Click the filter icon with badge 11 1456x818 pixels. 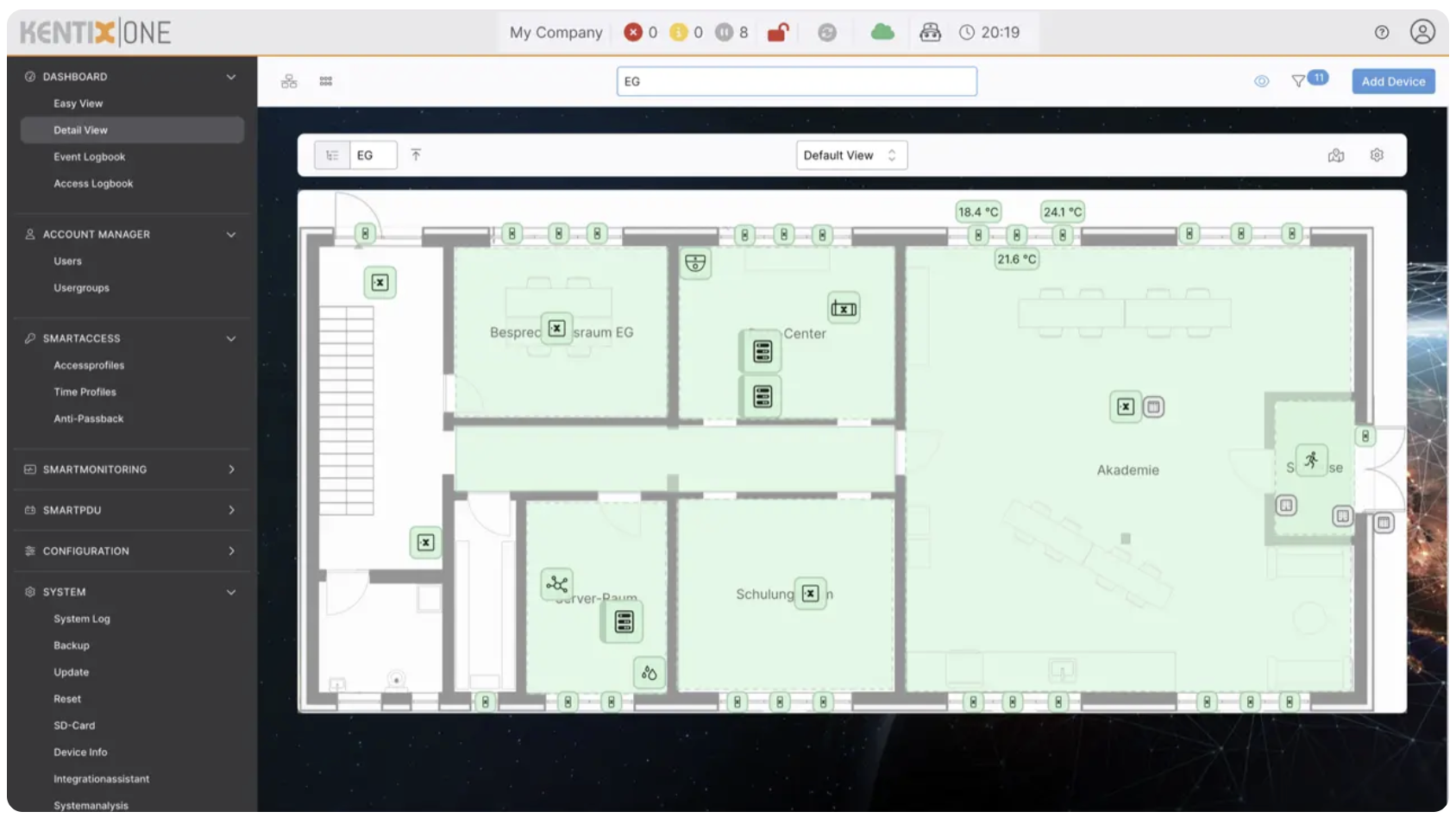point(1298,81)
